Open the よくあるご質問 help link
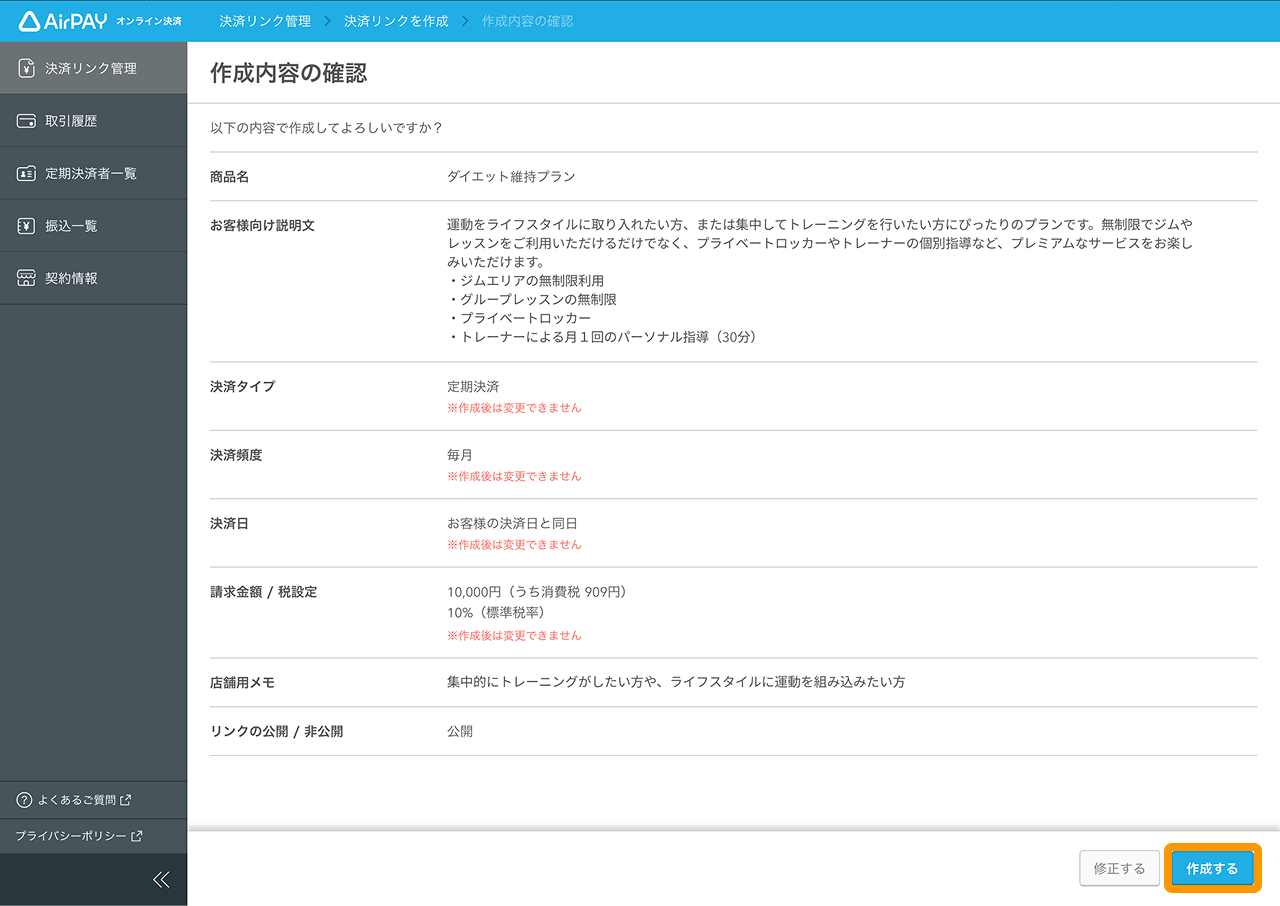The height and width of the screenshot is (906, 1280). tap(75, 800)
